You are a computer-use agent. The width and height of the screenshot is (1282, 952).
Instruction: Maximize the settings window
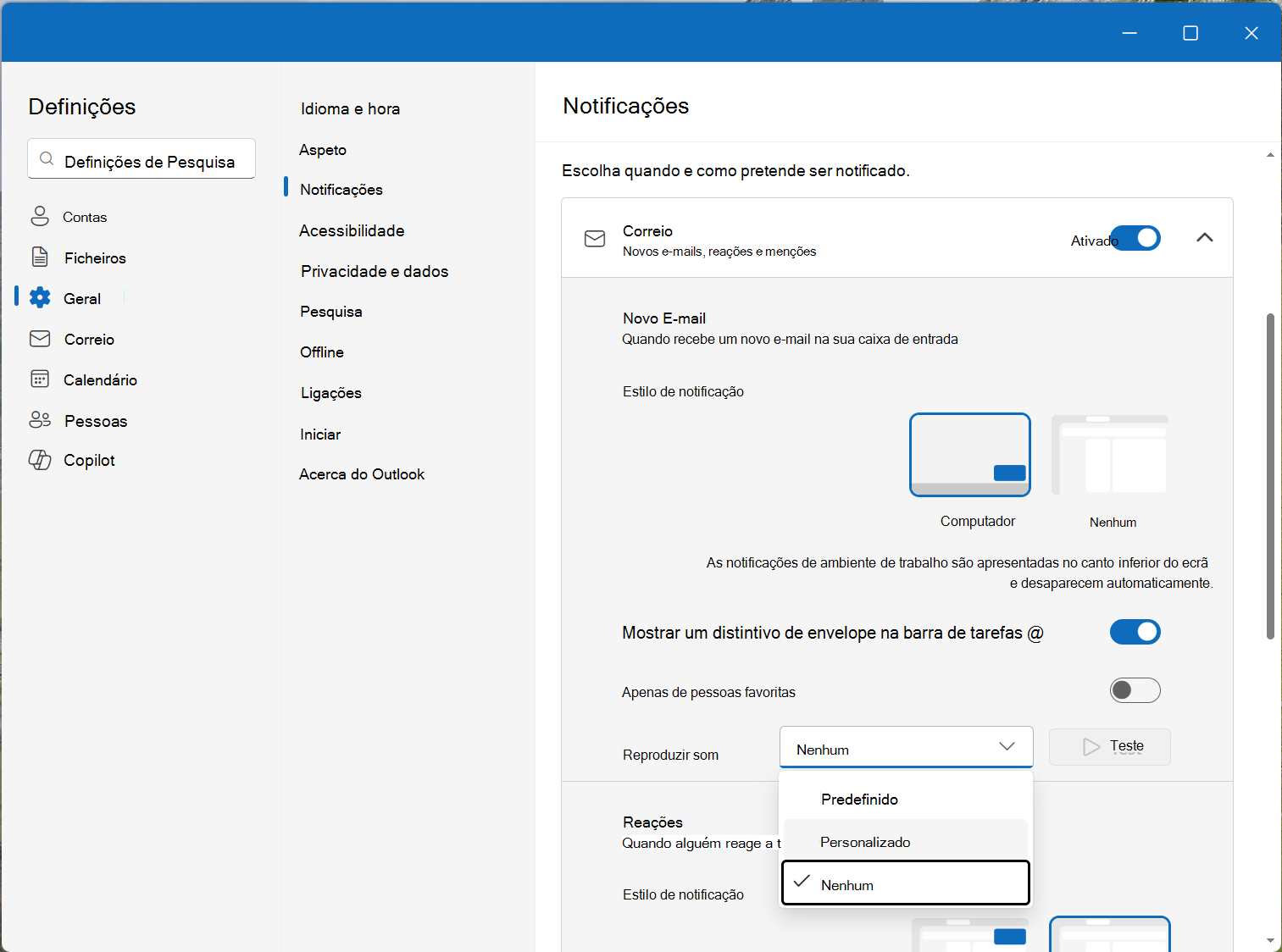(x=1190, y=33)
